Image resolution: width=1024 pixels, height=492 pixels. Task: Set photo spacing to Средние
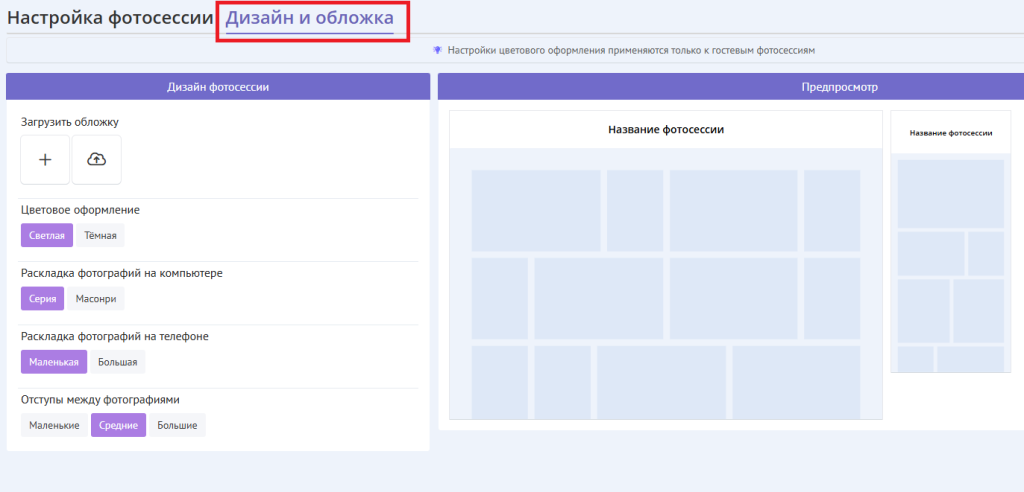118,425
